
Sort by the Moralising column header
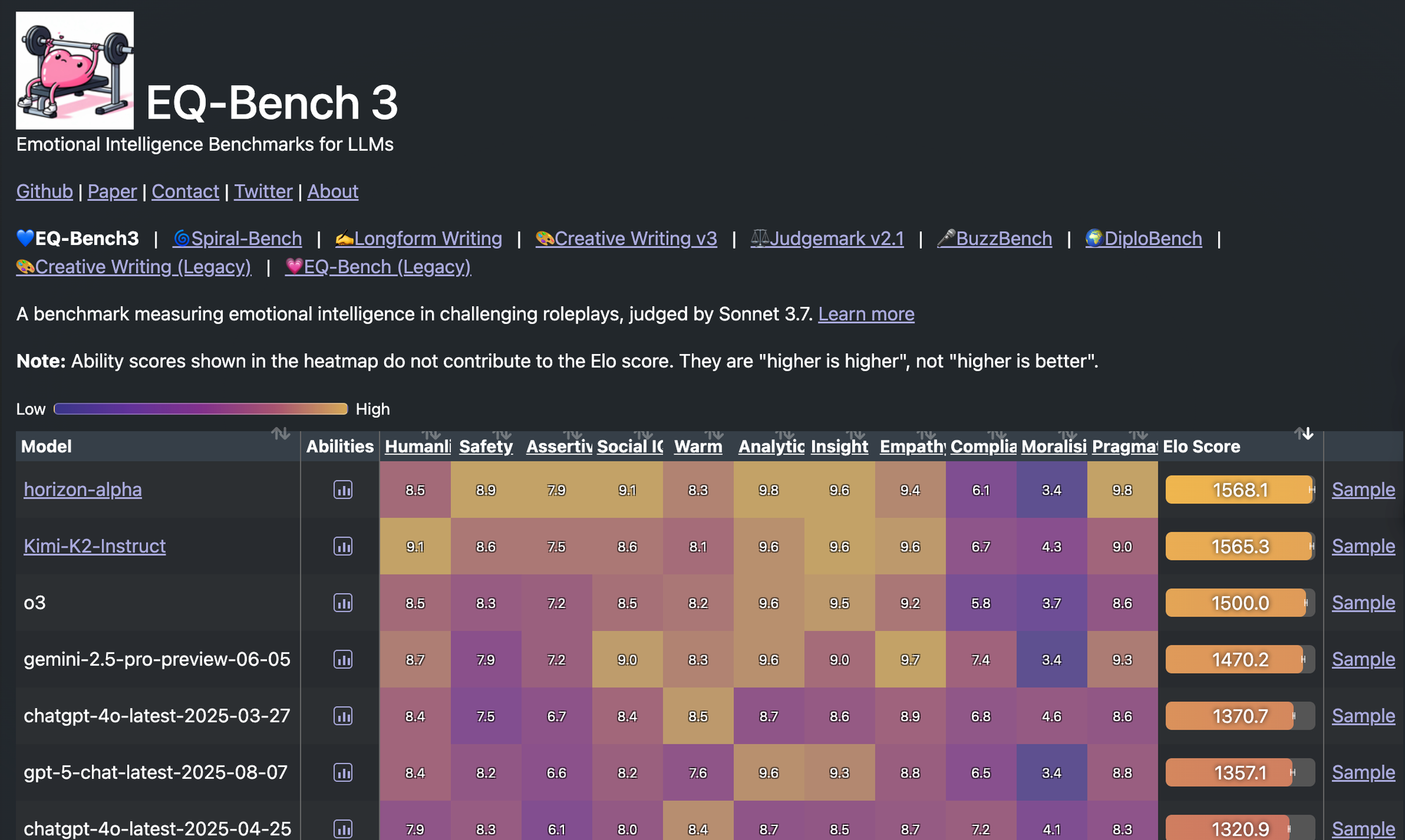click(x=1054, y=447)
